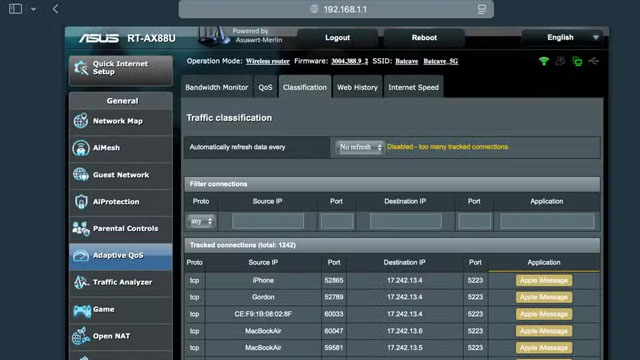Click the Logout button
This screenshot has height=360, width=640.
pyautogui.click(x=338, y=38)
